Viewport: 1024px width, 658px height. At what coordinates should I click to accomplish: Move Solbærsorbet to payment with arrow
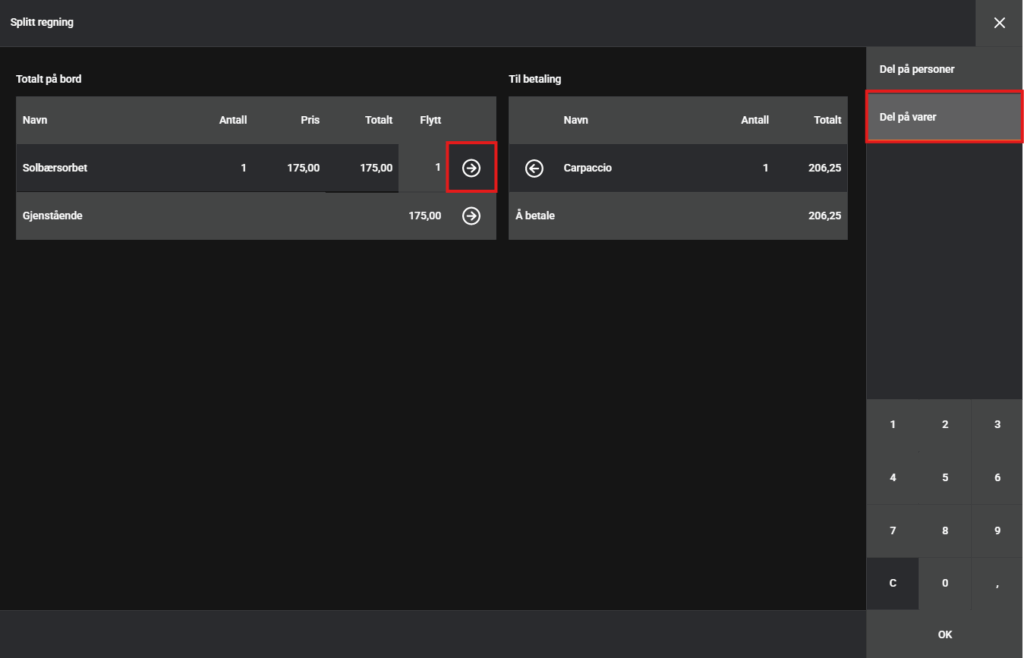click(471, 168)
